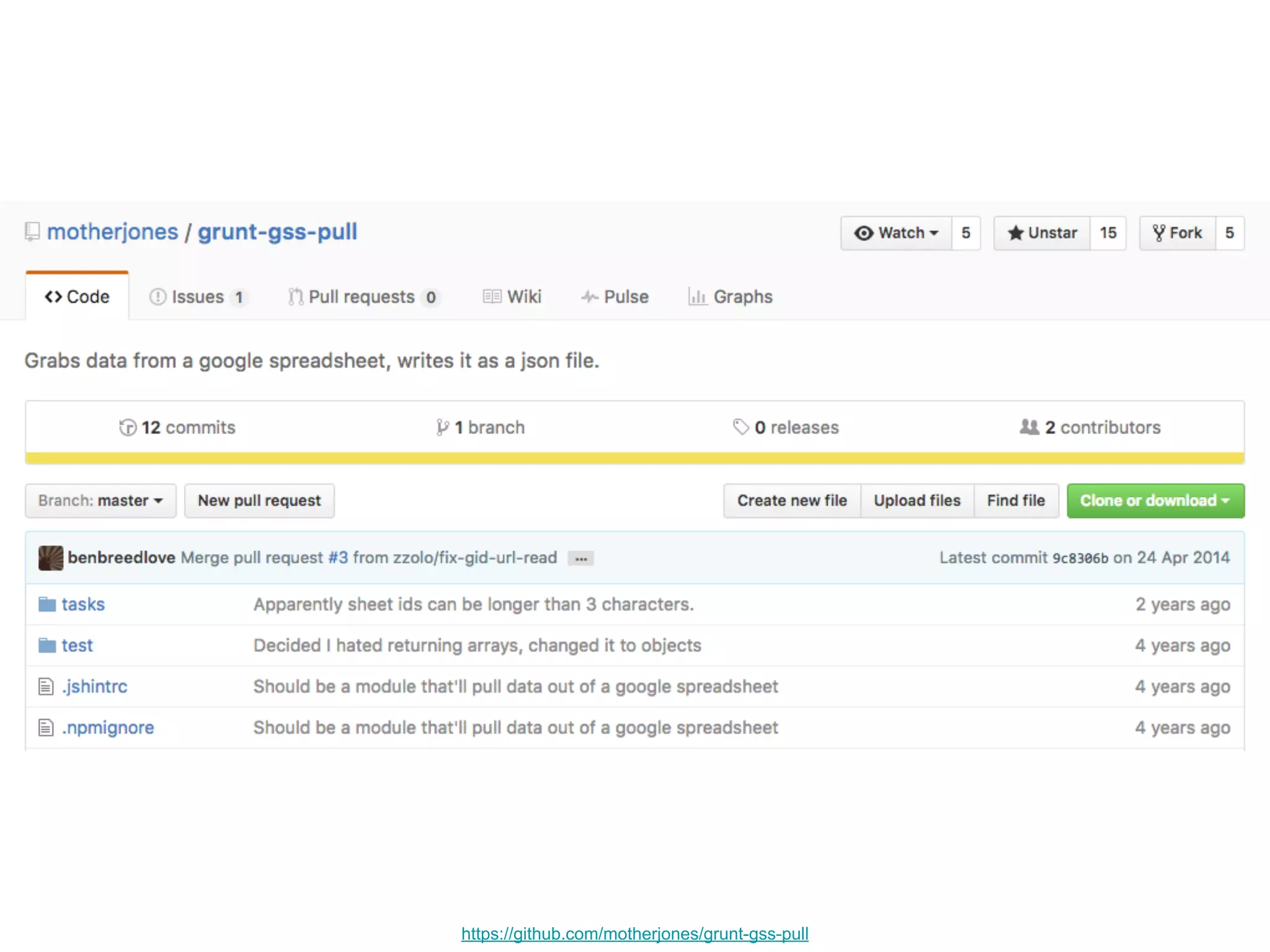Open the stargazers count 15
This screenshot has height=952, width=1270.
pyautogui.click(x=1108, y=233)
